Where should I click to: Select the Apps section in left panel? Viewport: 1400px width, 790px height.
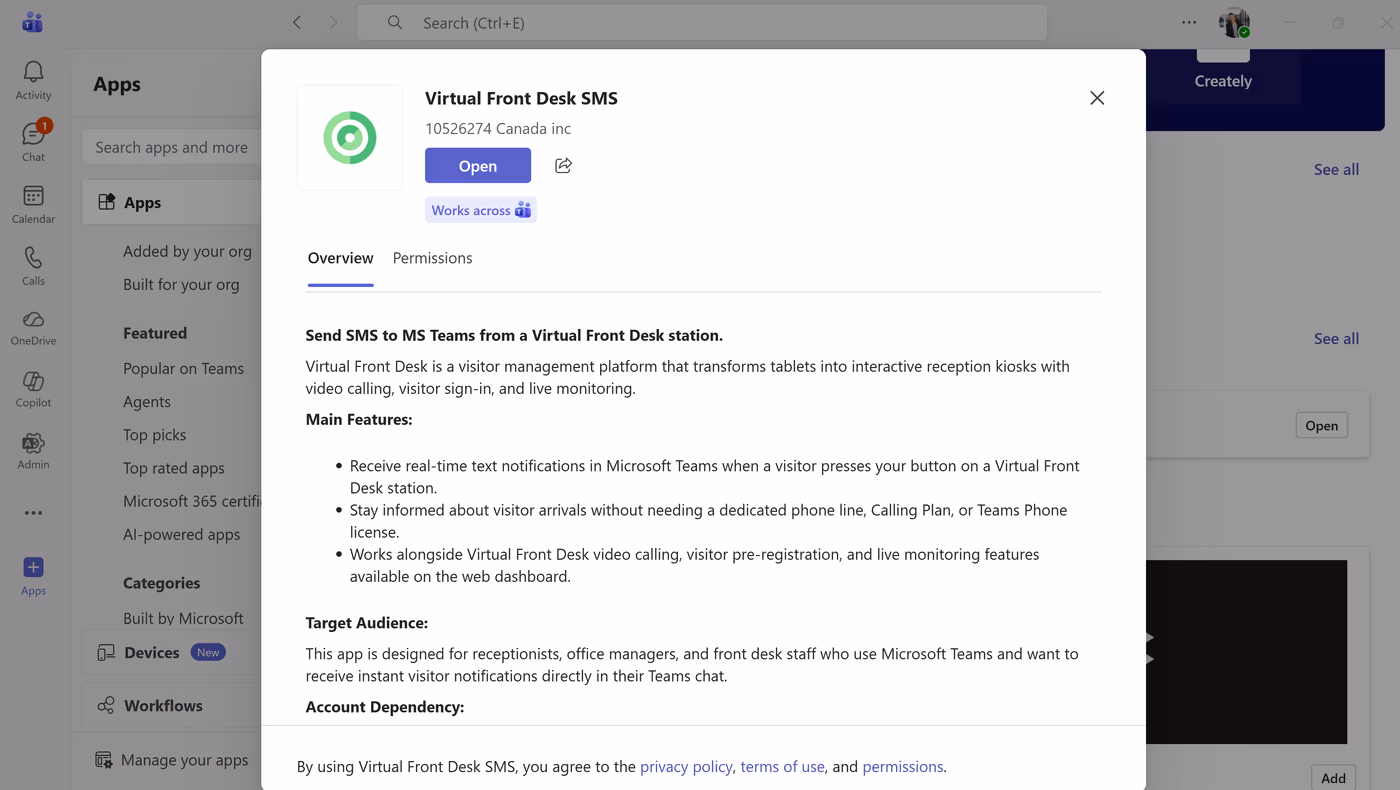[x=172, y=202]
